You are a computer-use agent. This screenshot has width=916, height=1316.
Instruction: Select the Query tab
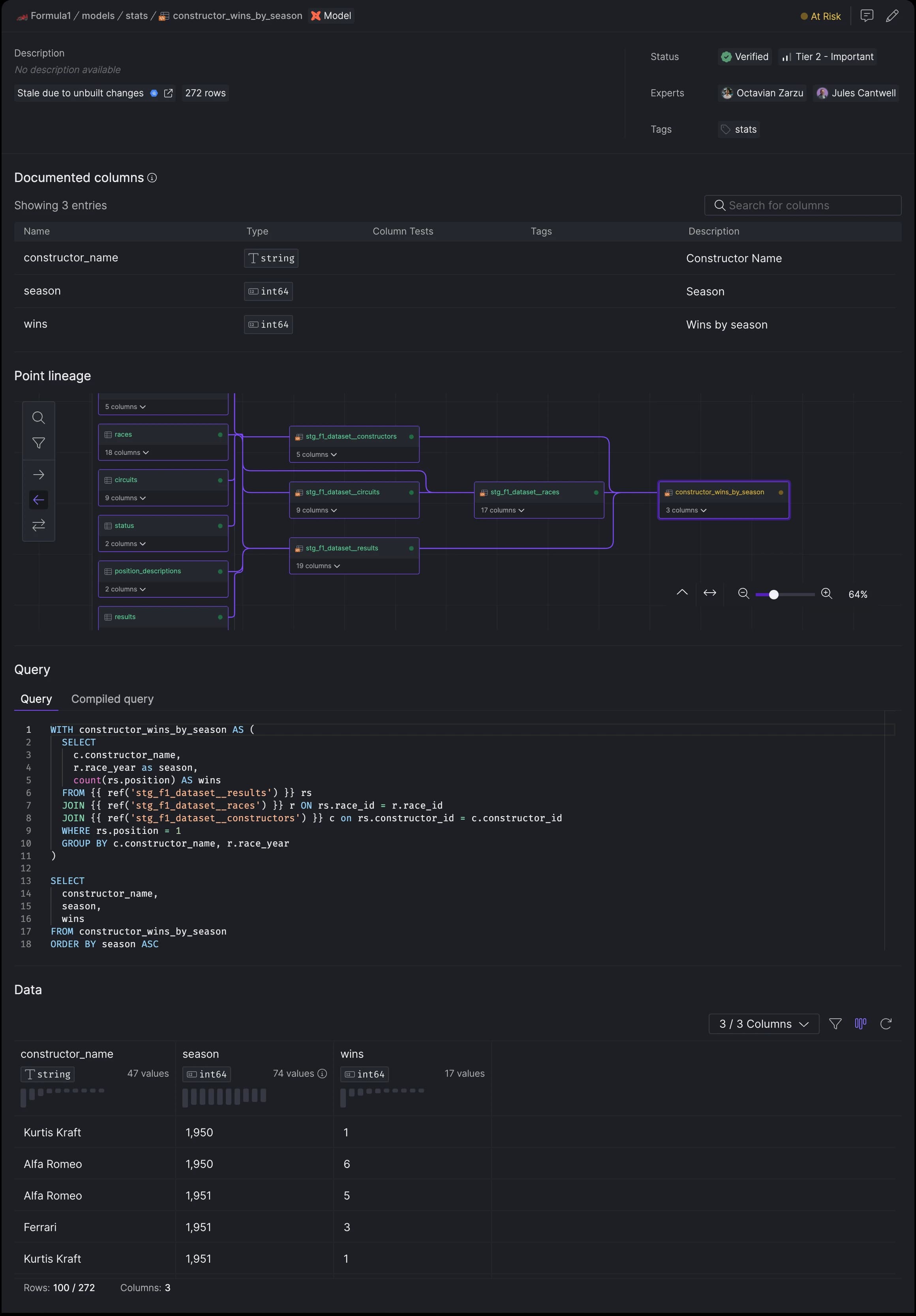point(36,699)
